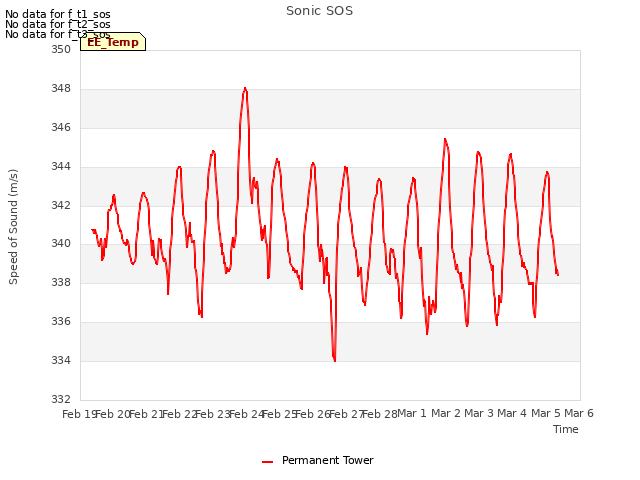Viewport: 640px width, 480px height.
Task: Click the highest peak near 348 m/s
Action: click(245, 88)
